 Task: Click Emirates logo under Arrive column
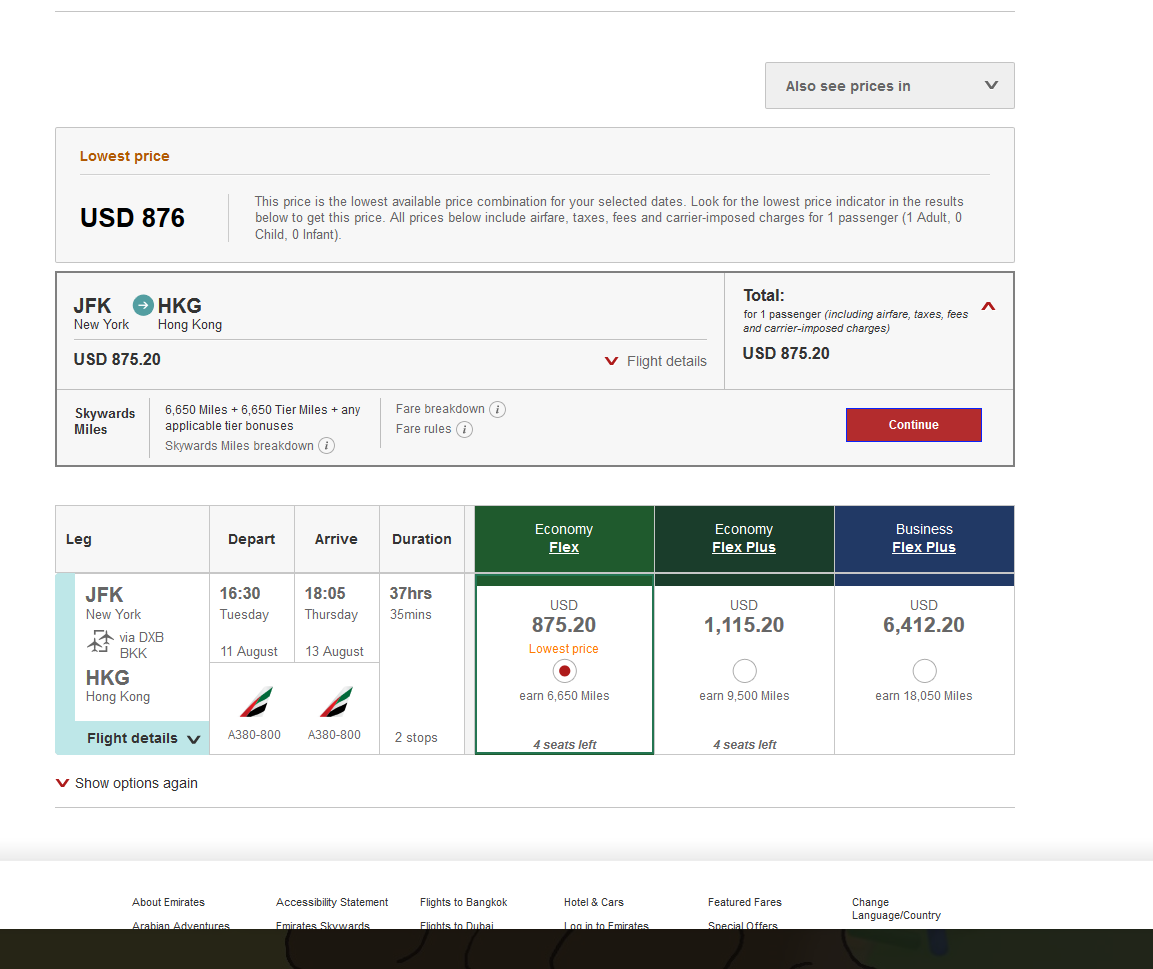(336, 702)
